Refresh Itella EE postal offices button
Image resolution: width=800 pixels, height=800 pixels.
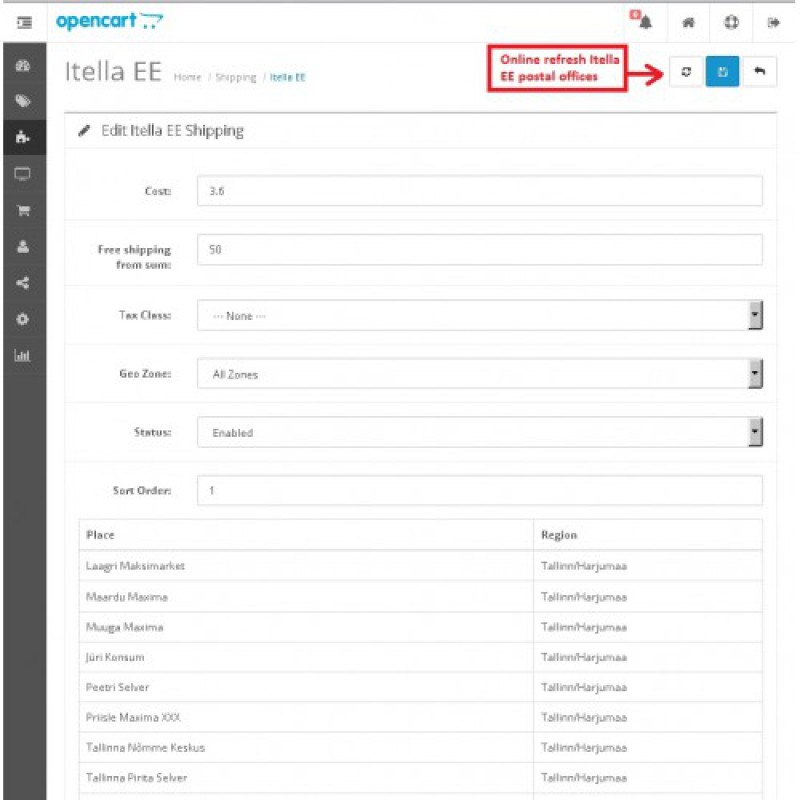pyautogui.click(x=686, y=71)
